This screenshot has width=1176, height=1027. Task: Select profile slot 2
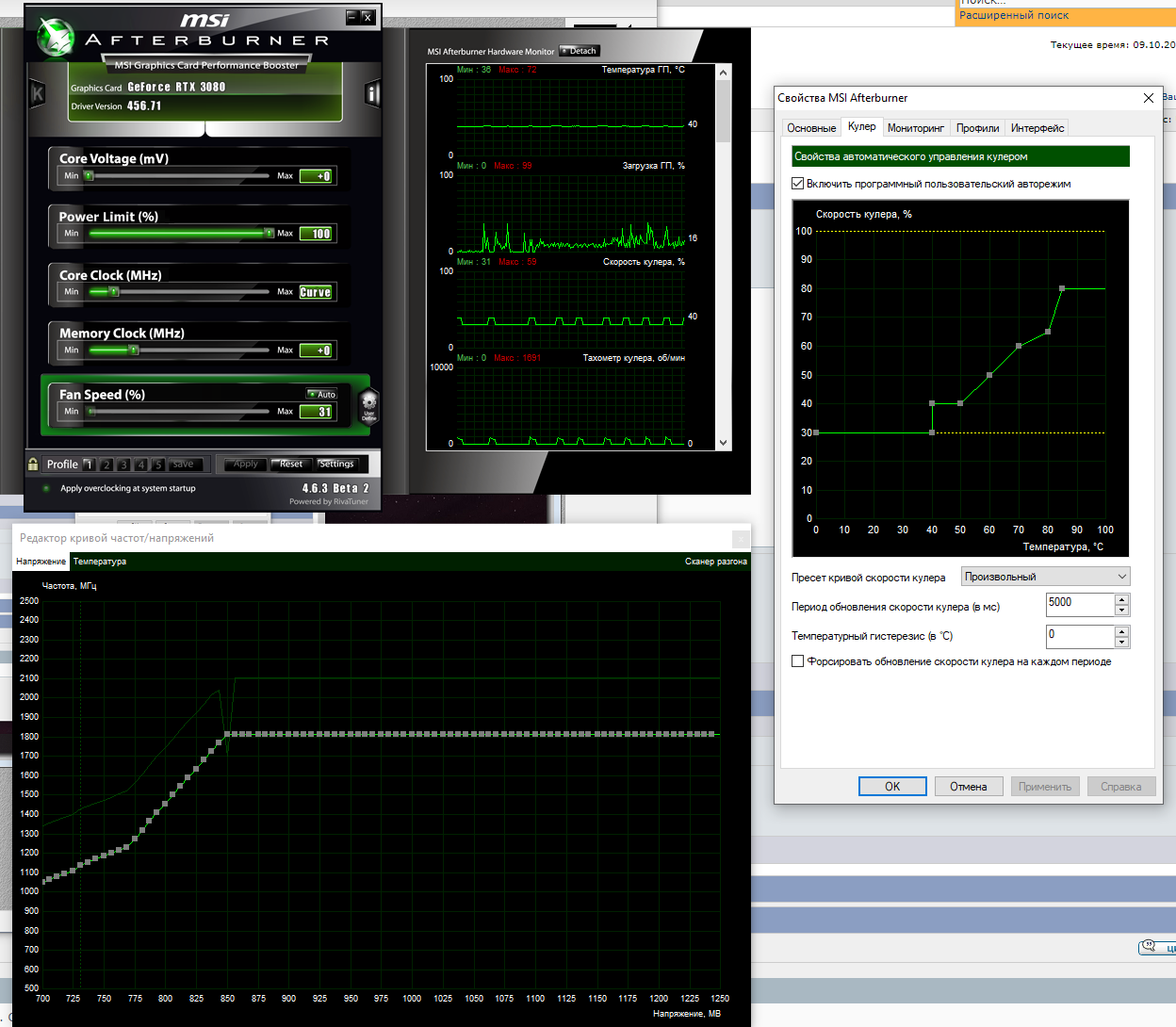pyautogui.click(x=106, y=464)
